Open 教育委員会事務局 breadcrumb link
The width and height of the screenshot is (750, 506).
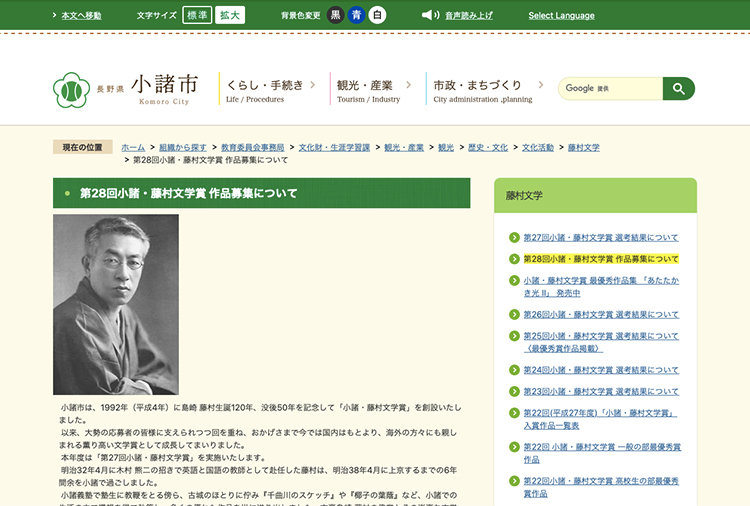point(253,147)
